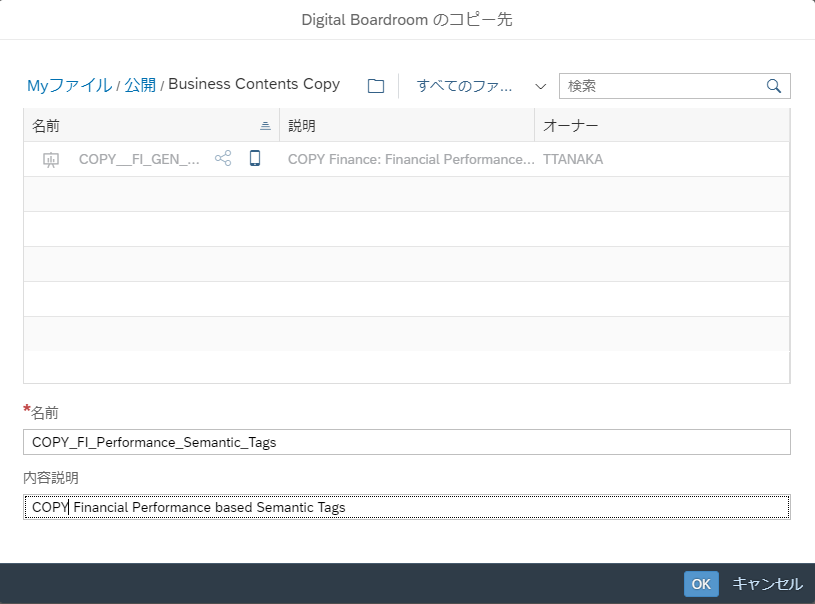The height and width of the screenshot is (604, 815).
Task: Open the すべてのファ... file type dropdown
Action: [465, 86]
